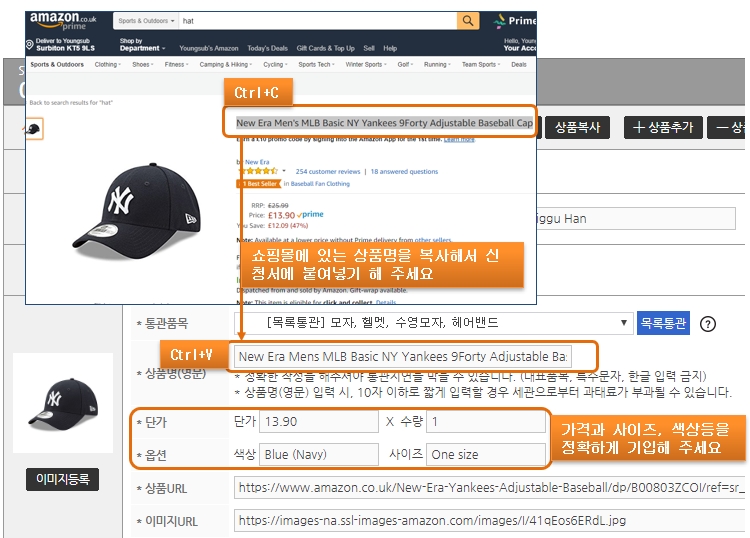
Task: Click the Sports & Outdoors nav item
Action: coord(57,65)
